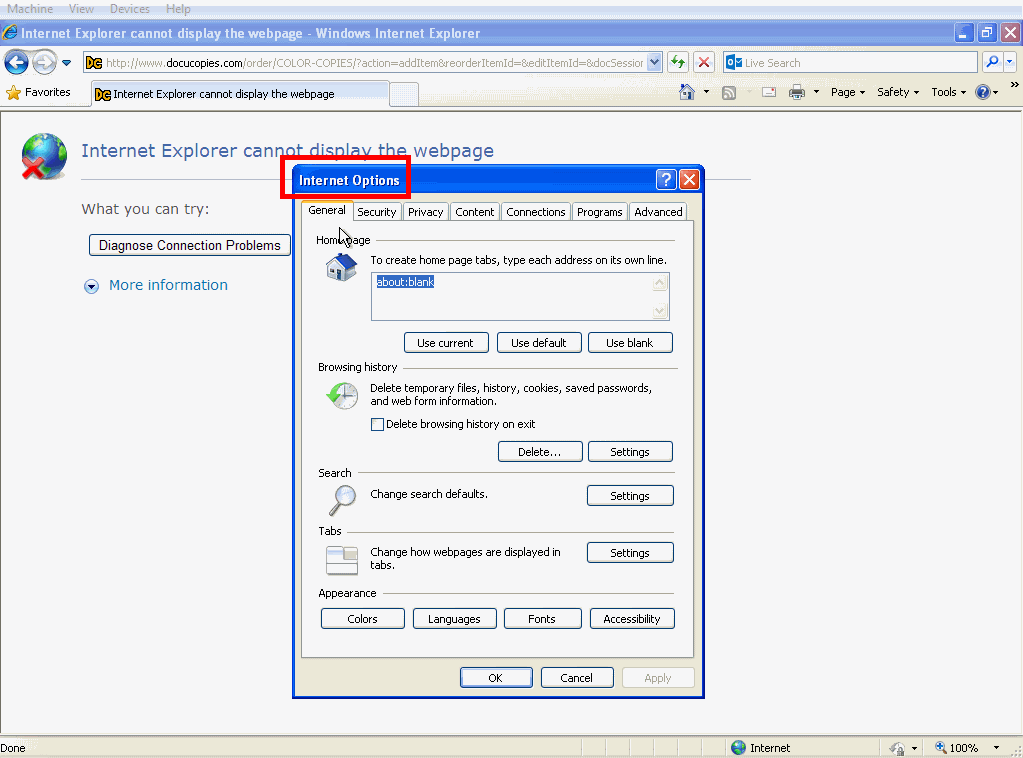Click the home page box scroll-up arrow

(660, 282)
